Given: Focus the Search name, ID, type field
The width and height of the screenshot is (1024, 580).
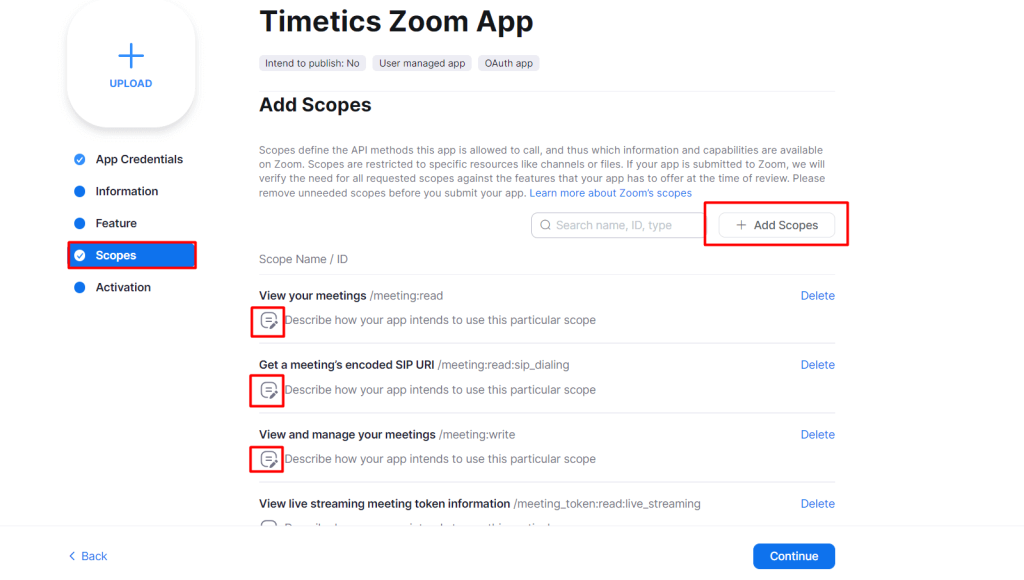Looking at the screenshot, I should (x=618, y=225).
